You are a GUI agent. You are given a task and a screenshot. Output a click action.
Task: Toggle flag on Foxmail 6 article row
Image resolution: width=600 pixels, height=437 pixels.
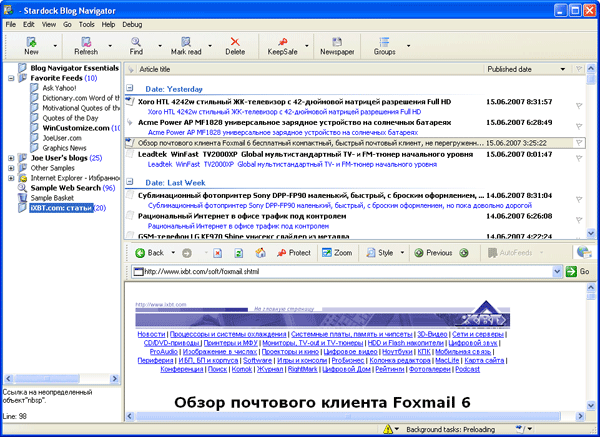pos(579,143)
